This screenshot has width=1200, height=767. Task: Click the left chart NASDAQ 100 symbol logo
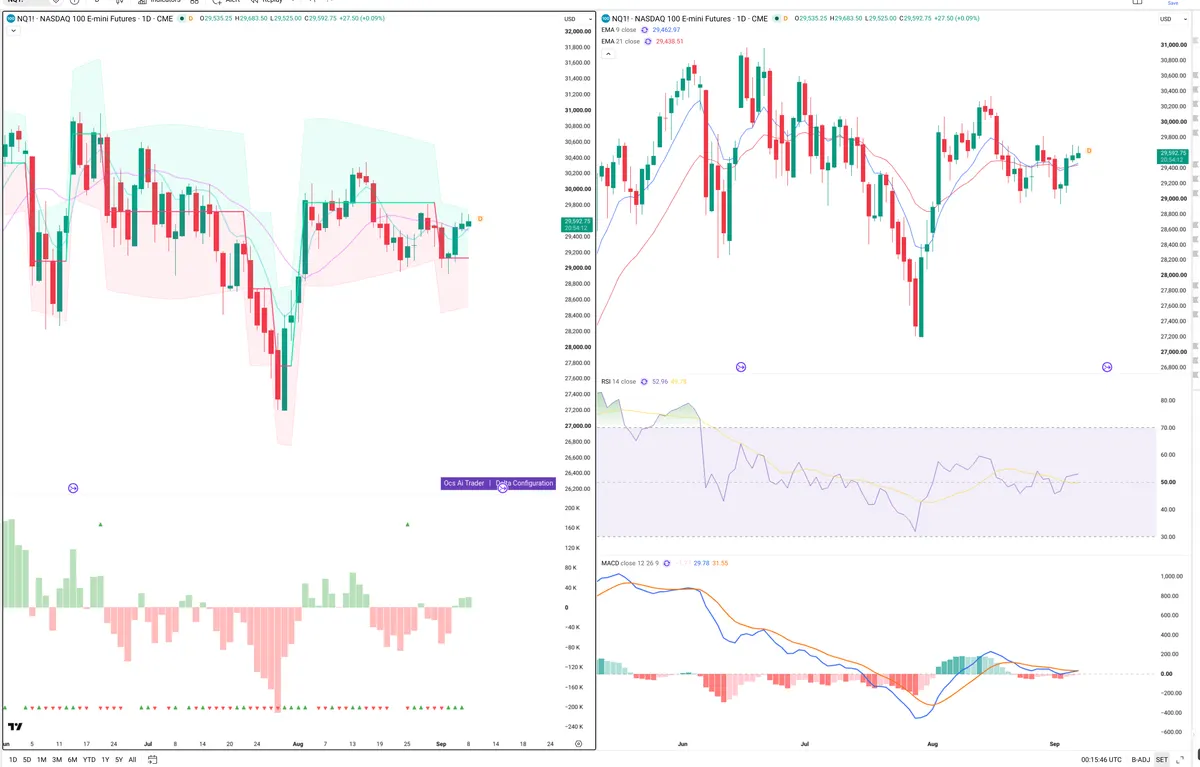point(9,19)
